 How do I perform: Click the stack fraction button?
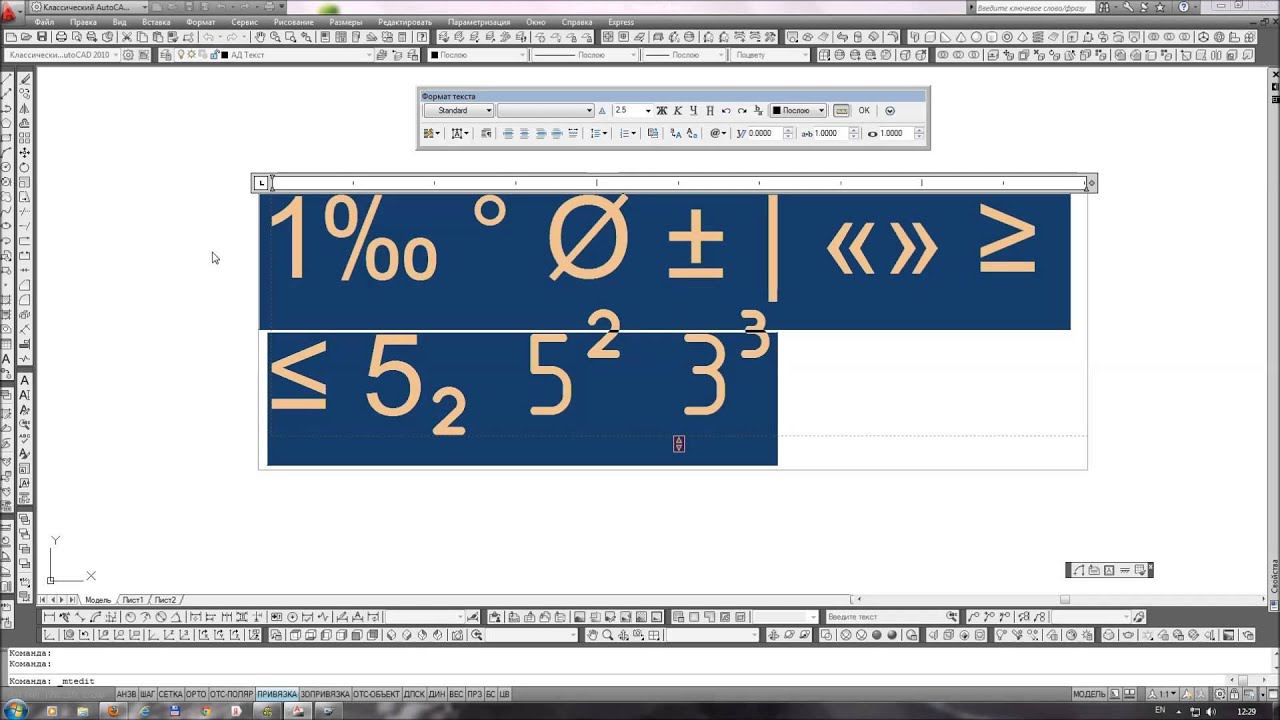coord(759,111)
